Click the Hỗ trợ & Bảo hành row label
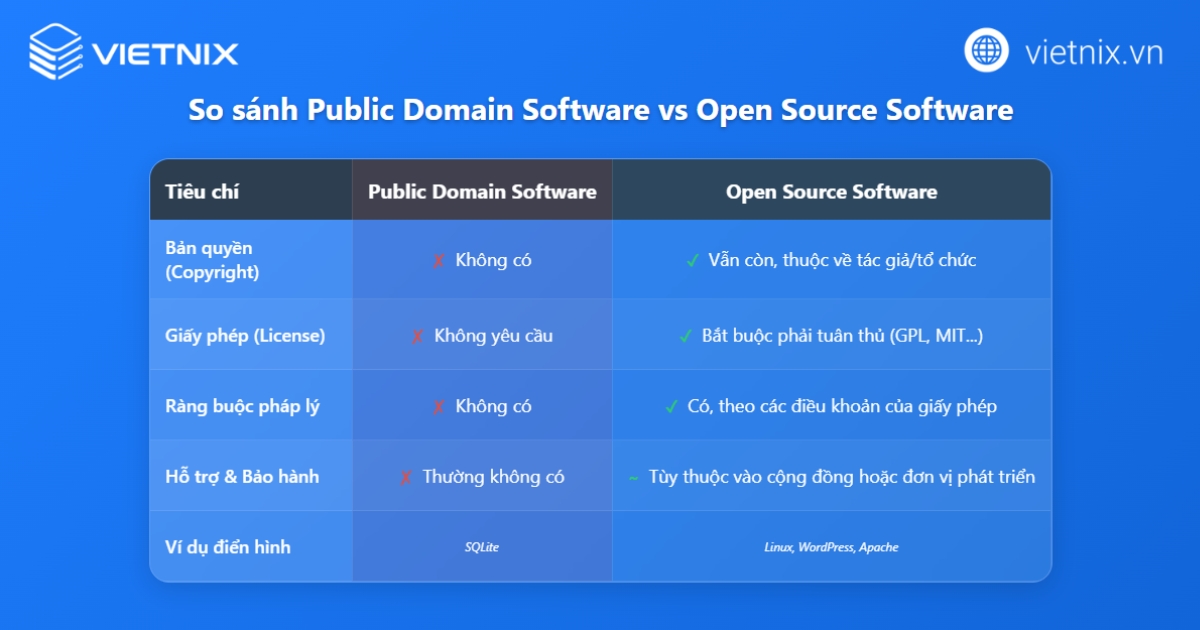The height and width of the screenshot is (630, 1200). tap(242, 477)
